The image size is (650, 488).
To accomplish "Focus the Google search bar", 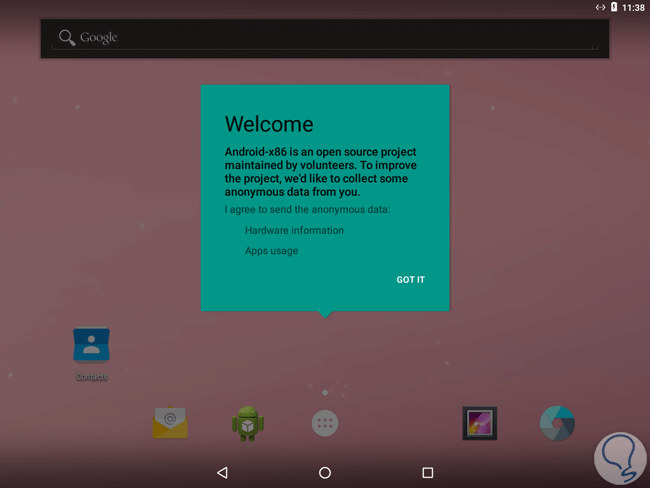I will [x=325, y=38].
